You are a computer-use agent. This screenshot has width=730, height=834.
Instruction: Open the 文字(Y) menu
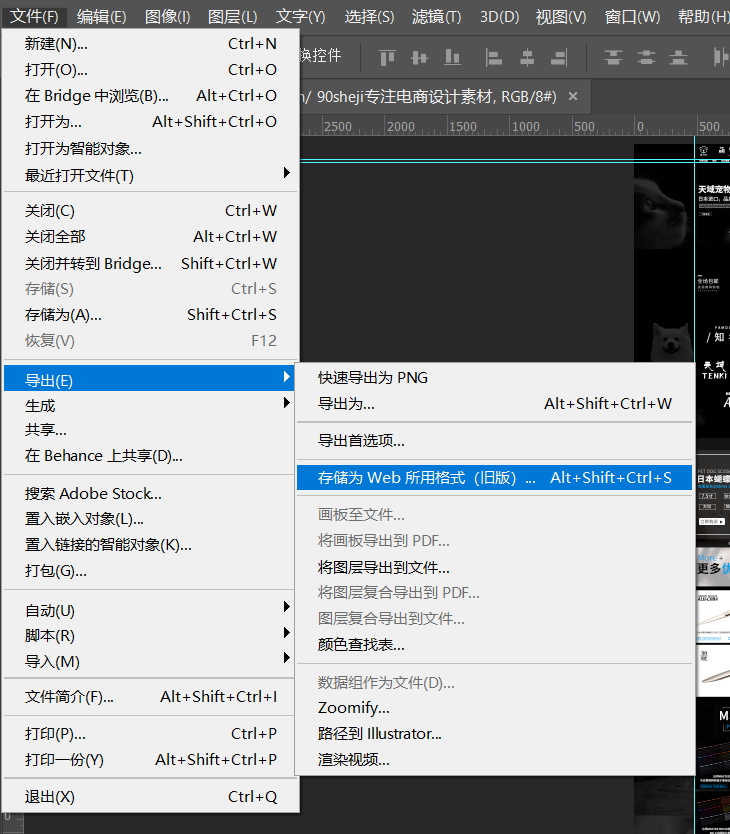pos(300,17)
